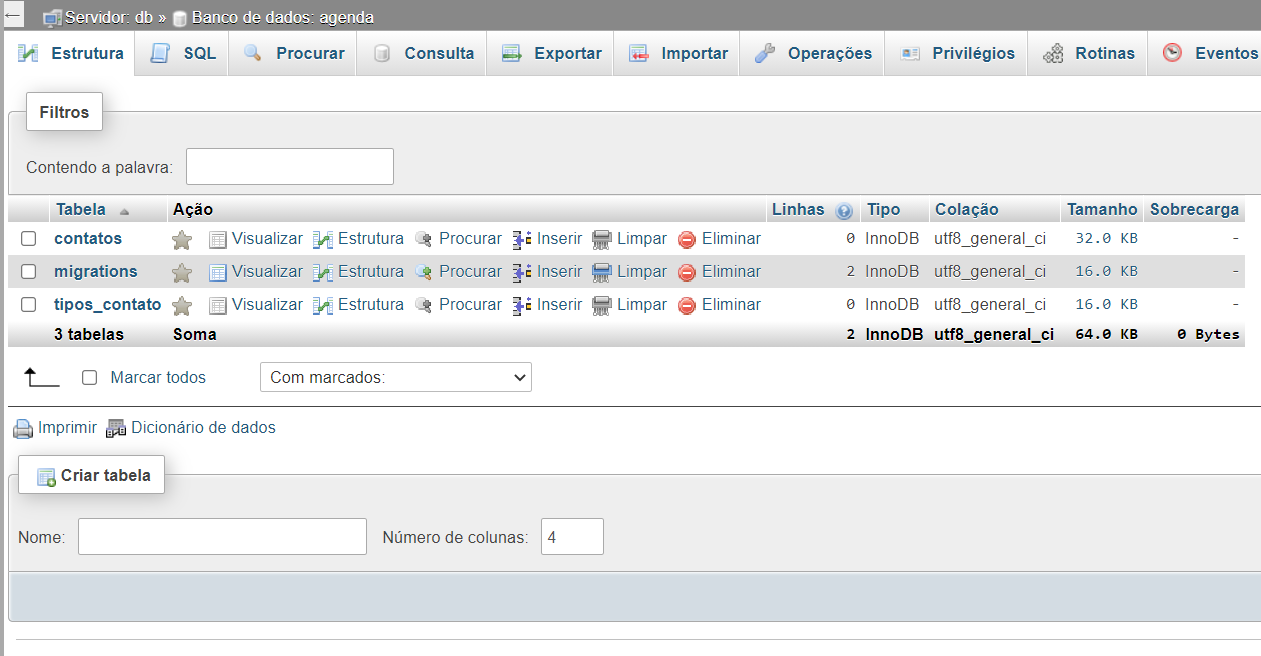This screenshot has width=1261, height=656.
Task: Click the Nome table name field
Action: click(x=222, y=537)
